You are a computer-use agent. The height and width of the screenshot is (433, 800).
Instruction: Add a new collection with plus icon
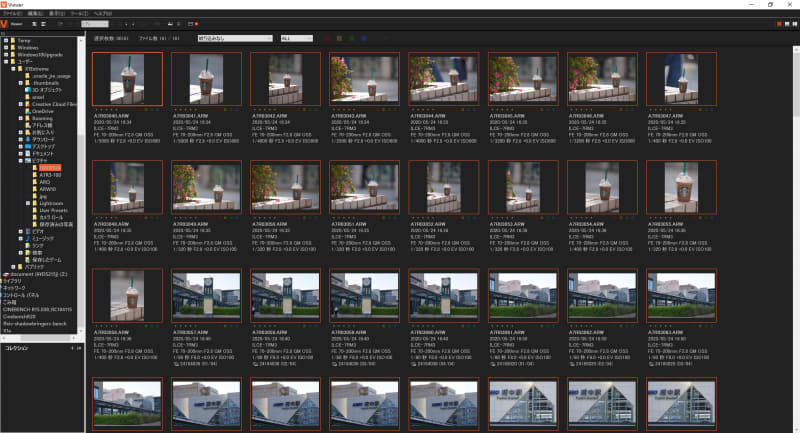click(x=72, y=348)
